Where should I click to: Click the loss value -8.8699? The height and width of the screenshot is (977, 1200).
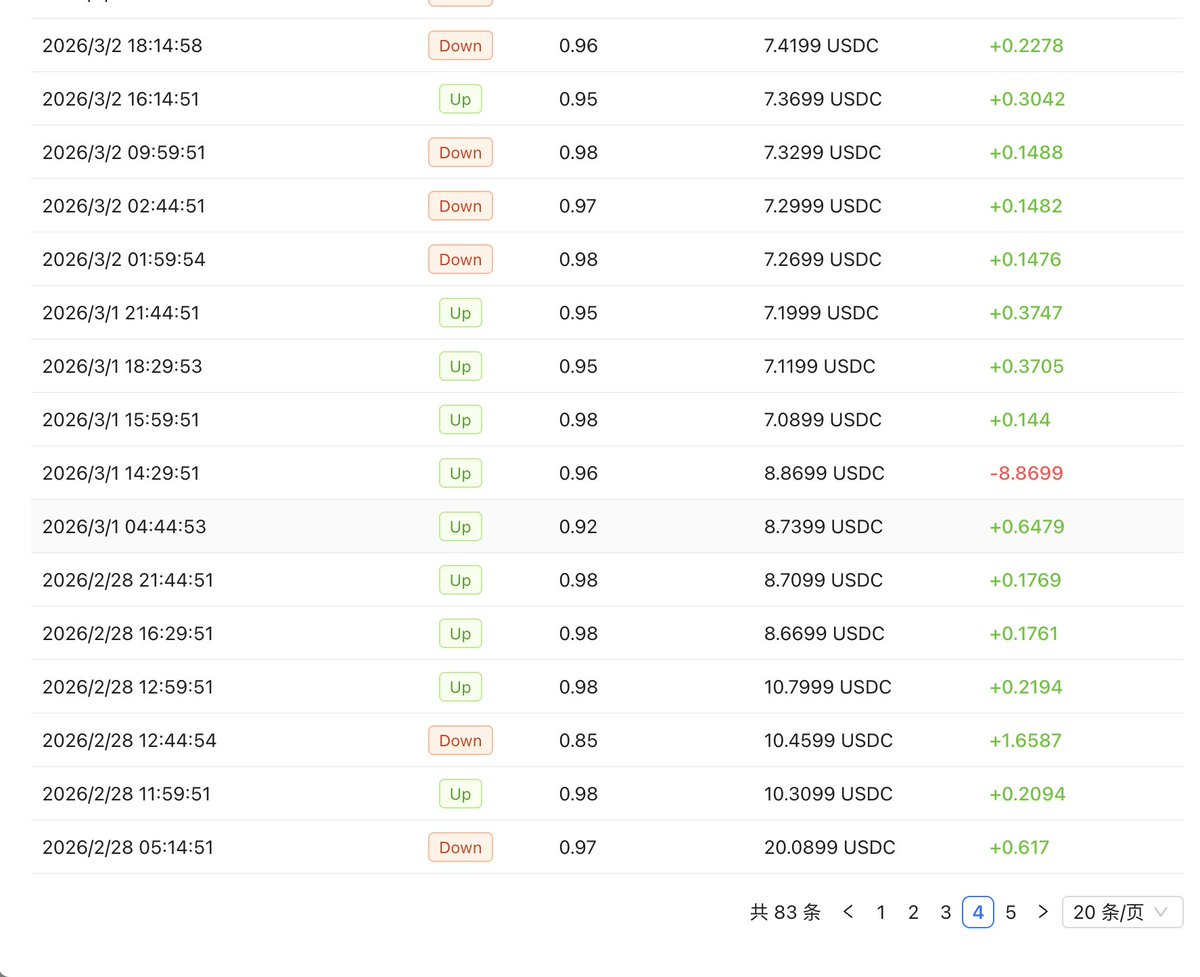click(1026, 473)
